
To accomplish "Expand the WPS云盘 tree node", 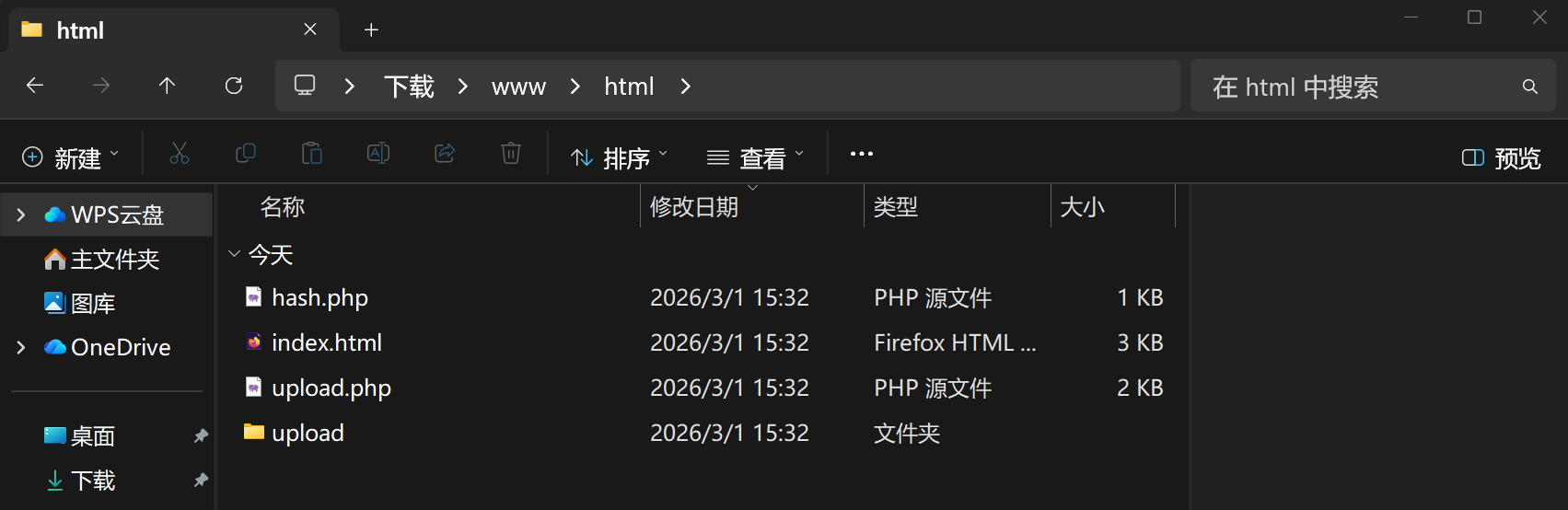I will click(21, 214).
